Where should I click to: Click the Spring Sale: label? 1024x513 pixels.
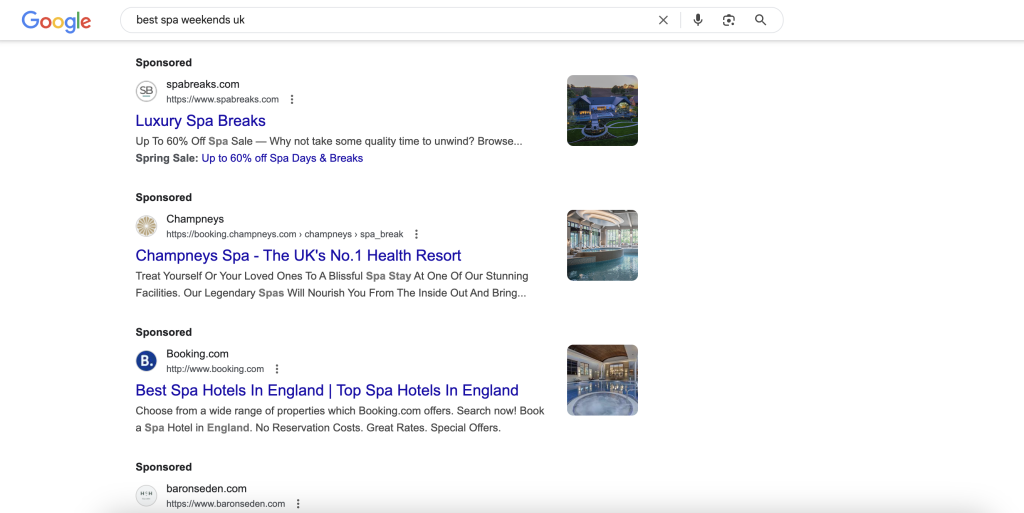167,158
